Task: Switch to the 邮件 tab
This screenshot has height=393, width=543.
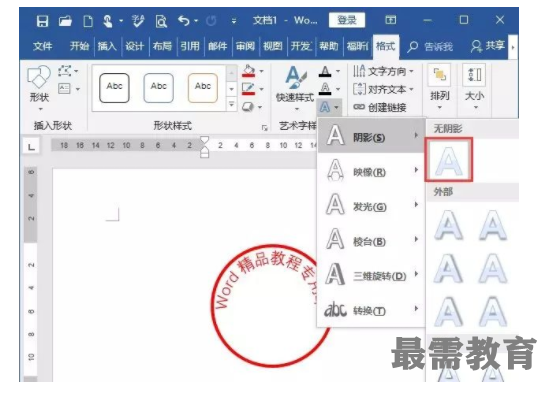Action: (x=217, y=46)
